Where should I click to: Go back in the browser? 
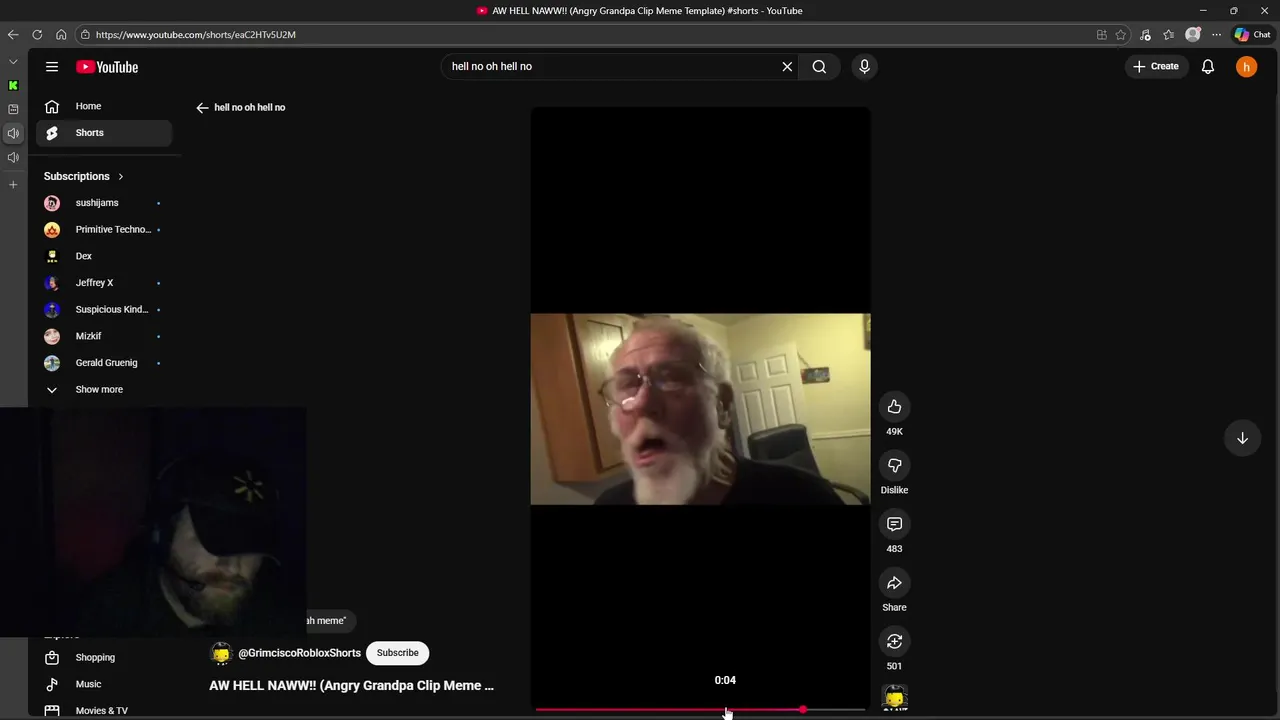coord(13,35)
